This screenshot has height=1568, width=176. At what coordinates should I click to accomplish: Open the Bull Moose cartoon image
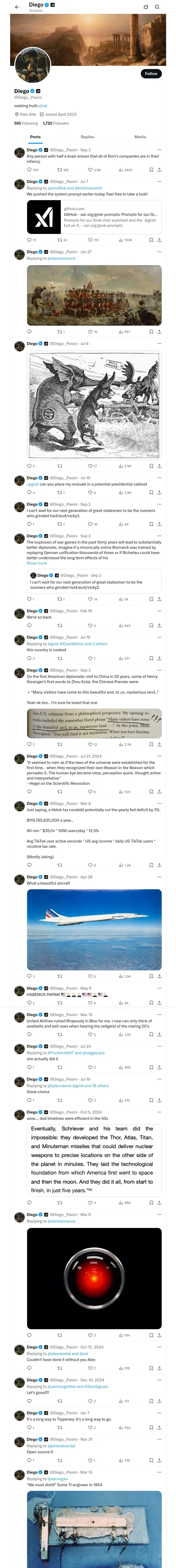click(x=94, y=405)
